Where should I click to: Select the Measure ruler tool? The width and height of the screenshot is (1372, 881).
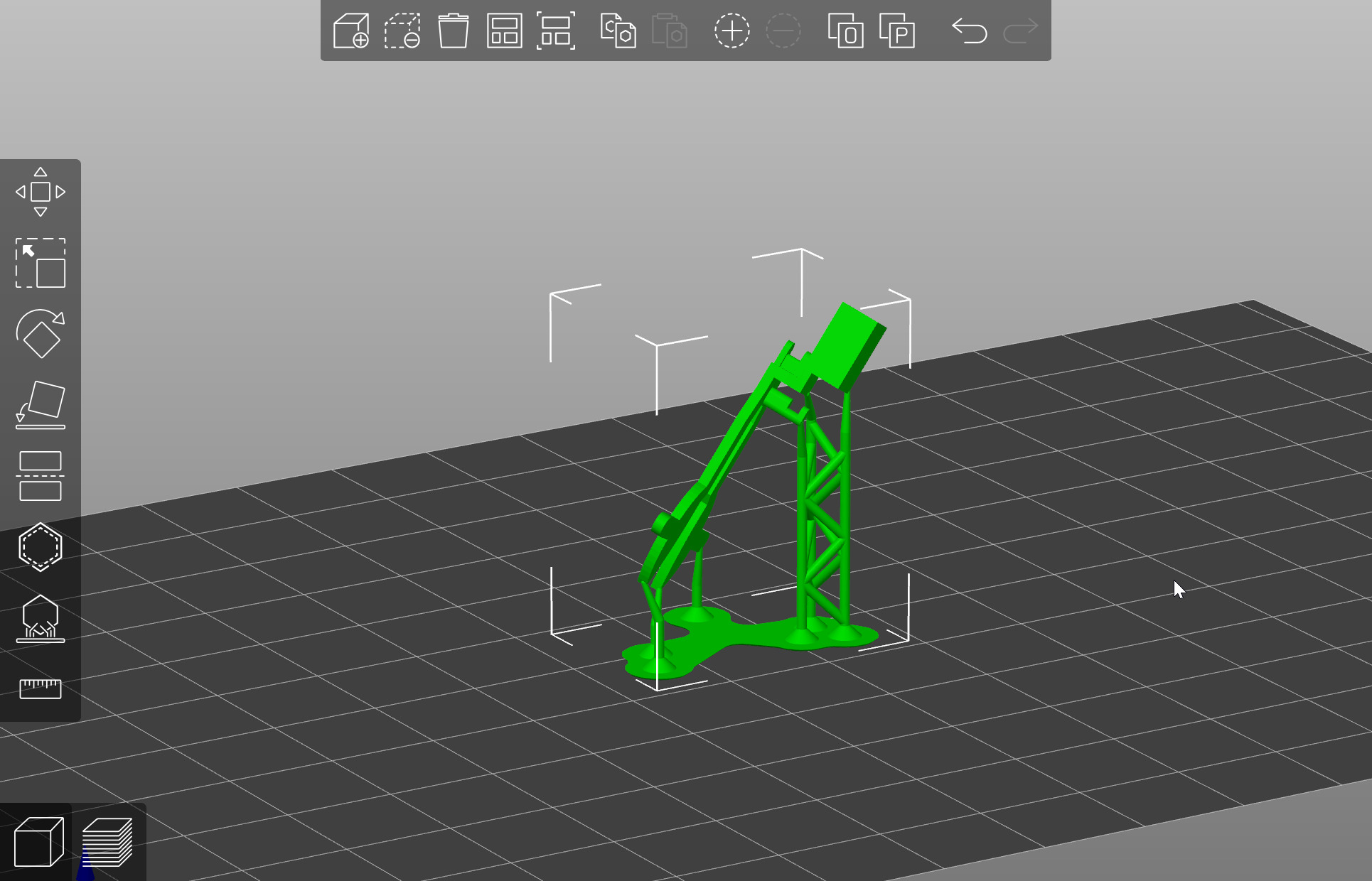41,688
